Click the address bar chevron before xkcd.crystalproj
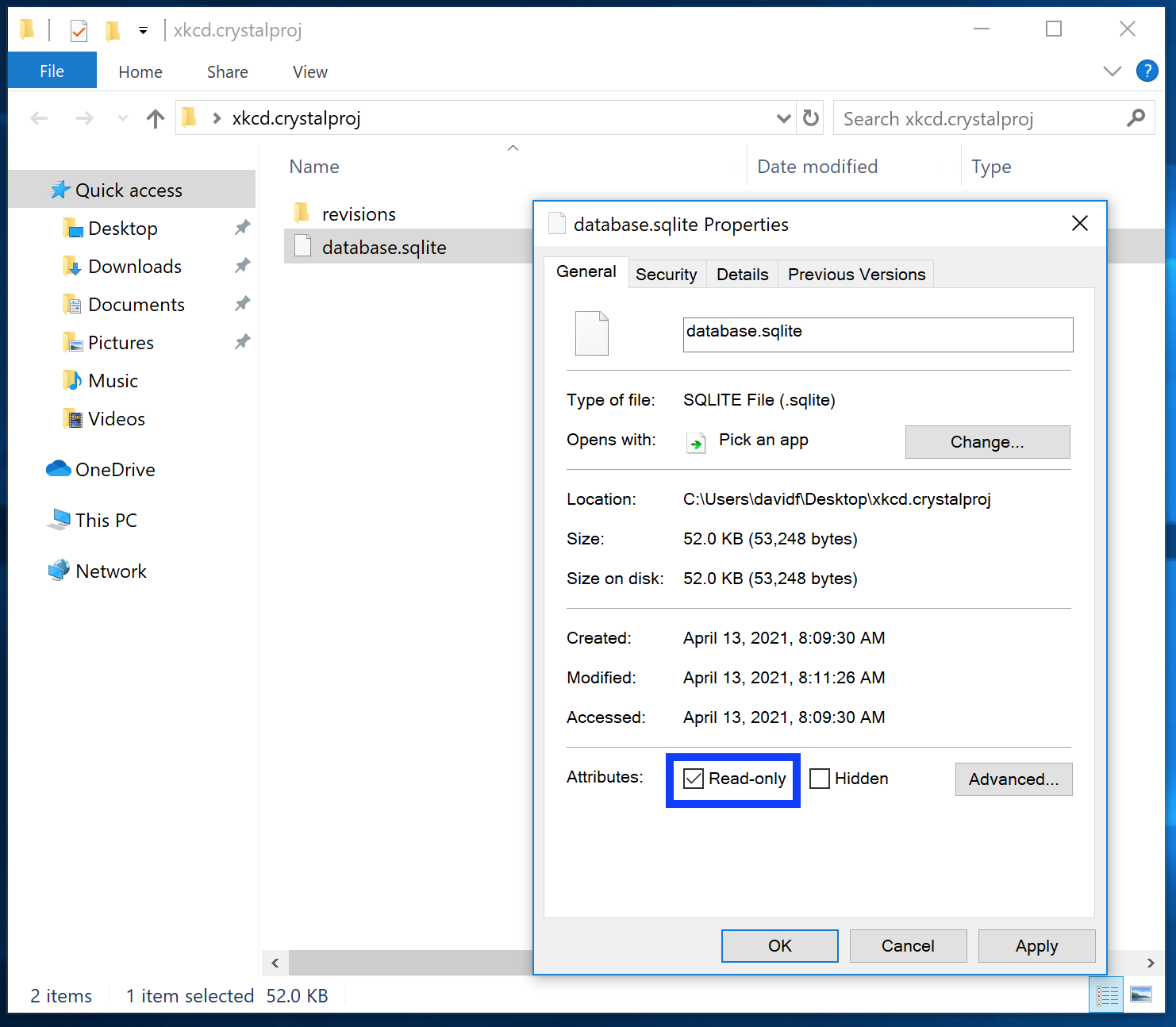 217,118
